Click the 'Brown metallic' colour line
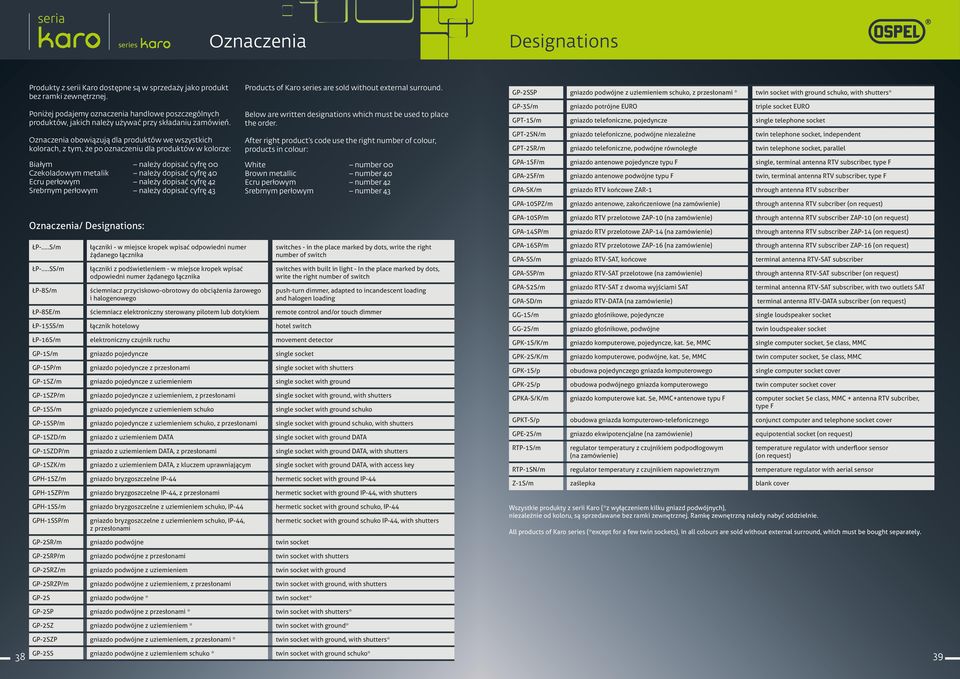This screenshot has width=960, height=679. coord(318,173)
